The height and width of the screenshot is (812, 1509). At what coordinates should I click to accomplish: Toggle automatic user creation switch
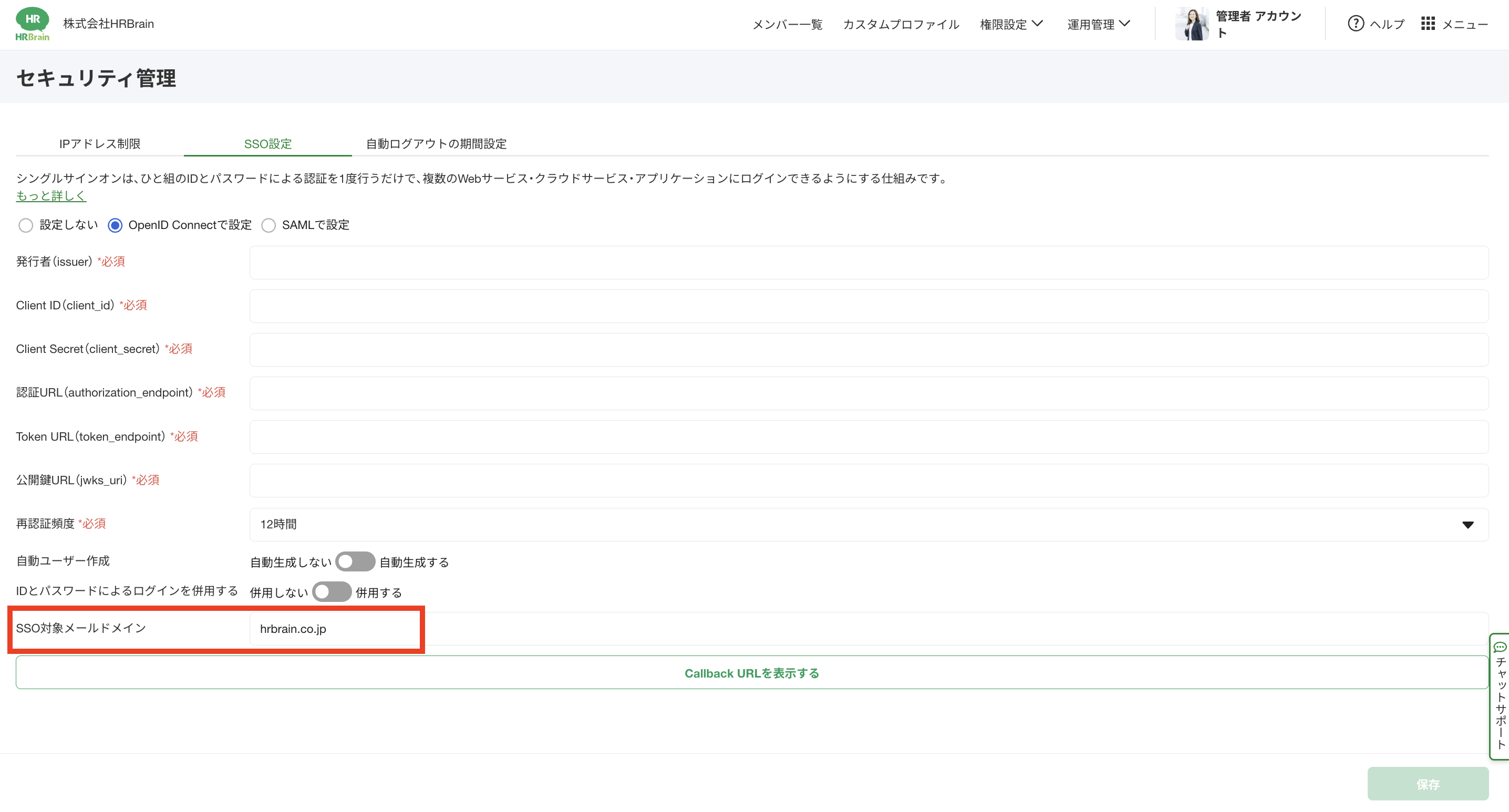[355, 561]
